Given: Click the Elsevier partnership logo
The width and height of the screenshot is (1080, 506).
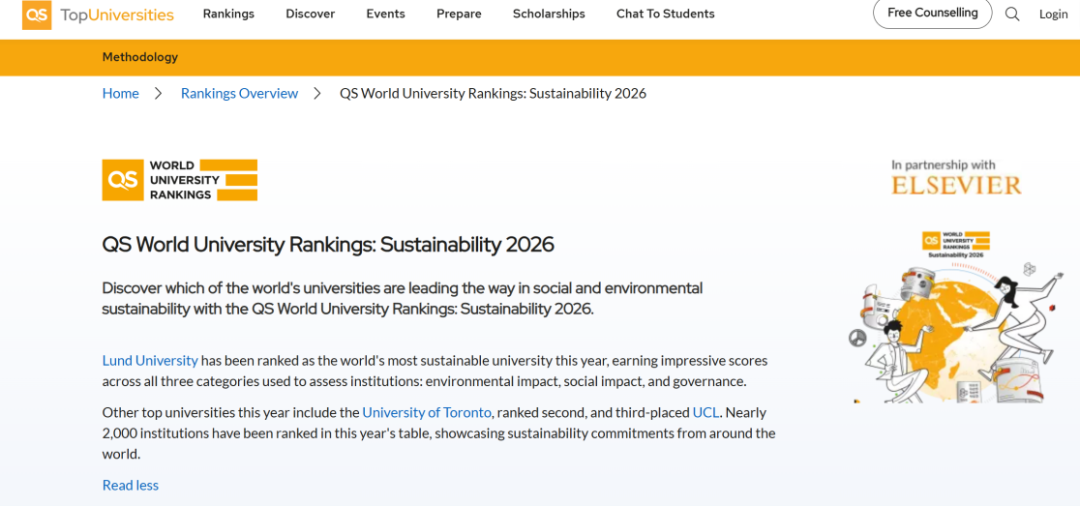Looking at the screenshot, I should [x=956, y=178].
